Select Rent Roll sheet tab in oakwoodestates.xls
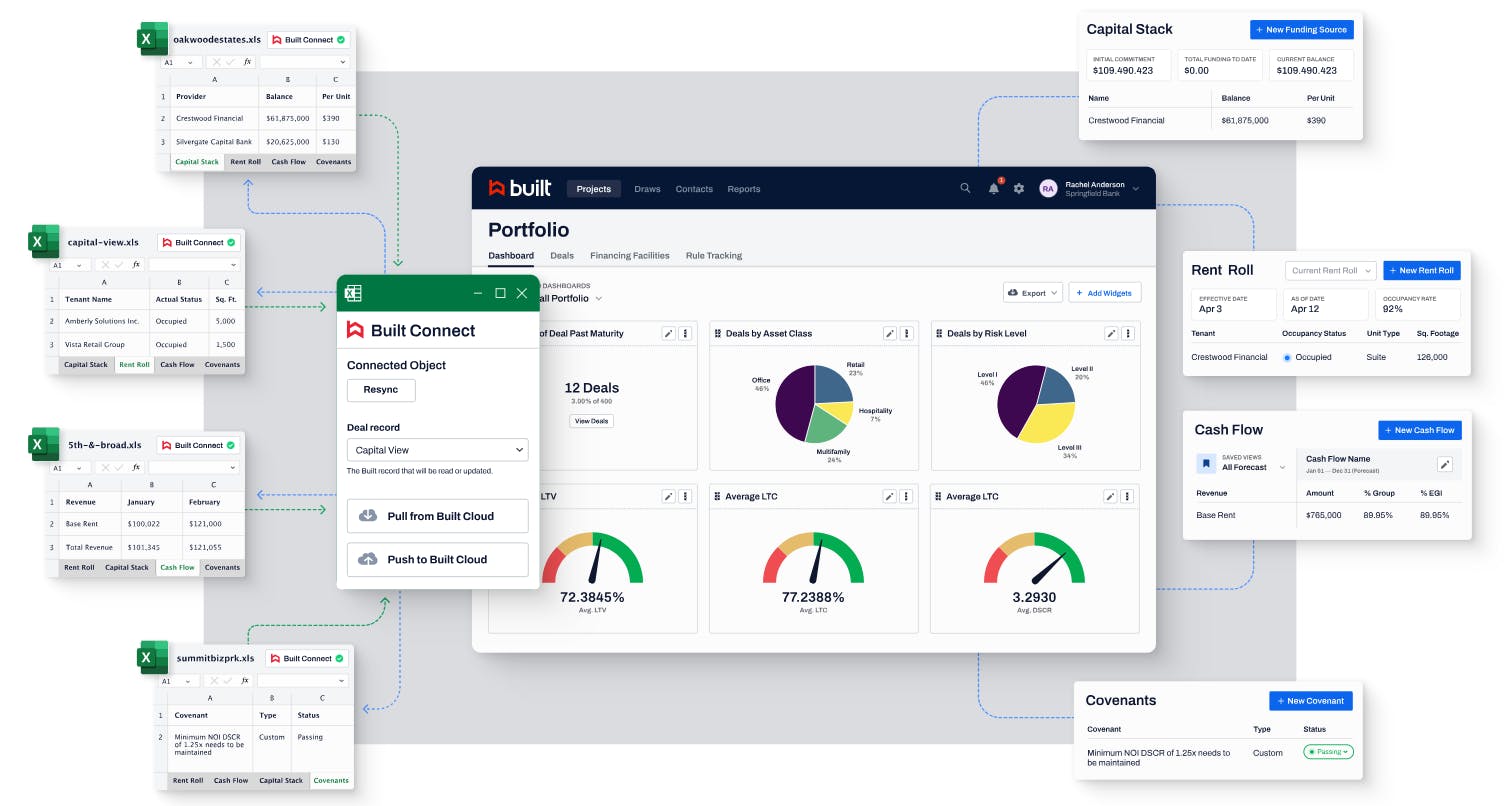The width and height of the screenshot is (1507, 806). [245, 162]
